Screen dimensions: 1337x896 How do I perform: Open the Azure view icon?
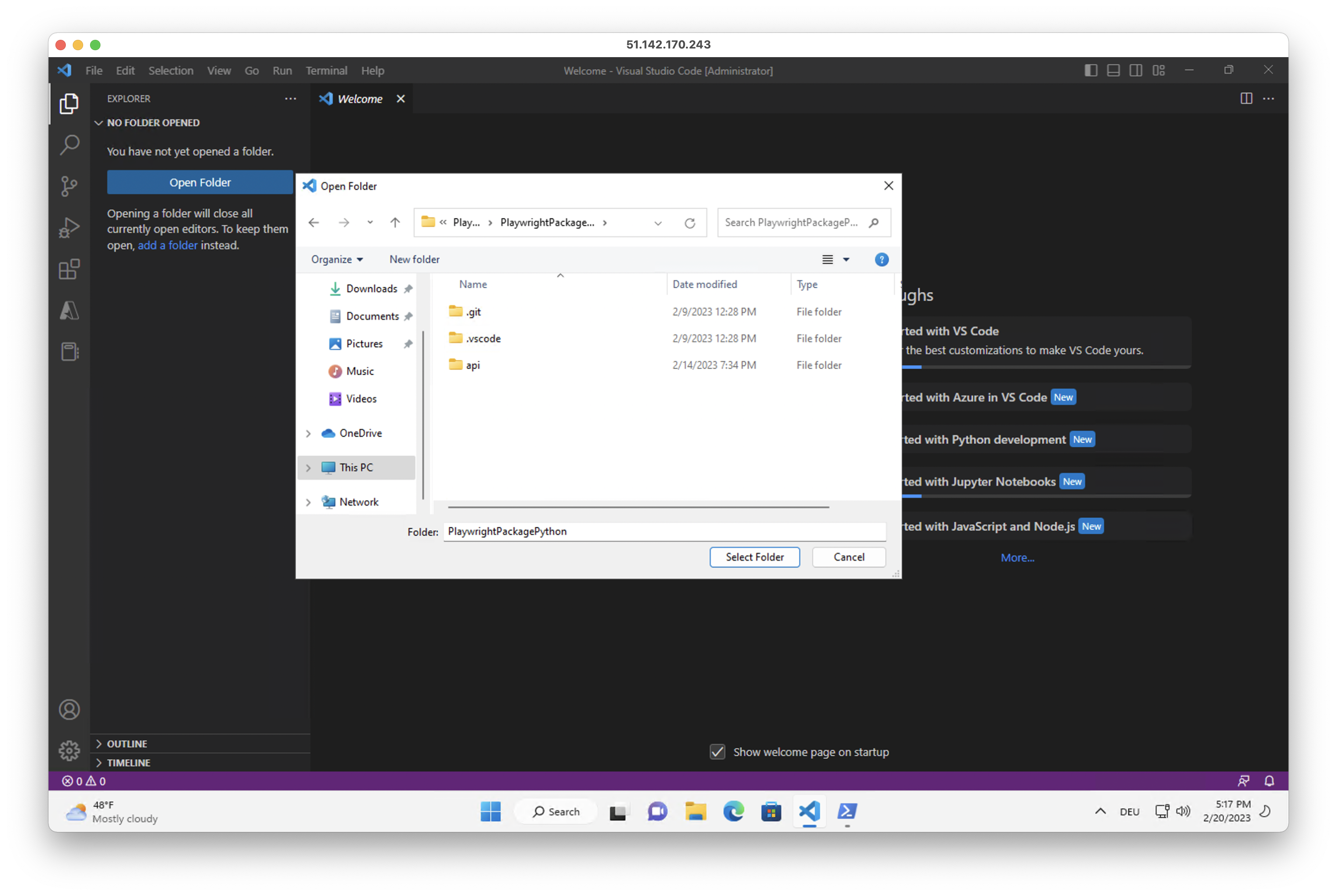point(69,311)
